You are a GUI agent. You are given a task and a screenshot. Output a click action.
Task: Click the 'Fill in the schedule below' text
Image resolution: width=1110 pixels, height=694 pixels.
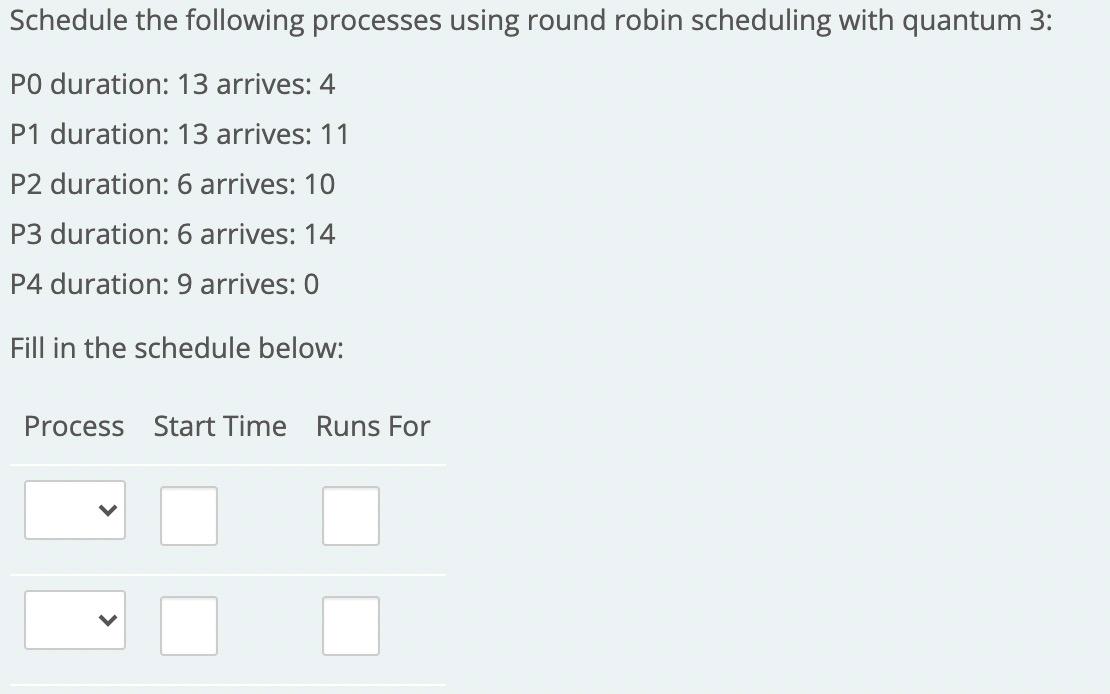click(177, 348)
